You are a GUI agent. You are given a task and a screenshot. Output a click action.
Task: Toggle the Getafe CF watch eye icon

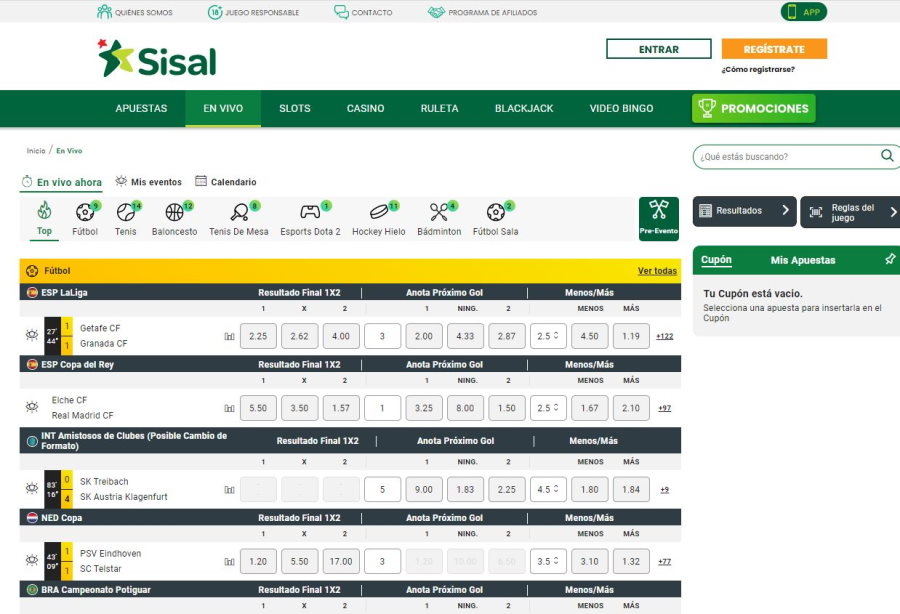(32, 335)
